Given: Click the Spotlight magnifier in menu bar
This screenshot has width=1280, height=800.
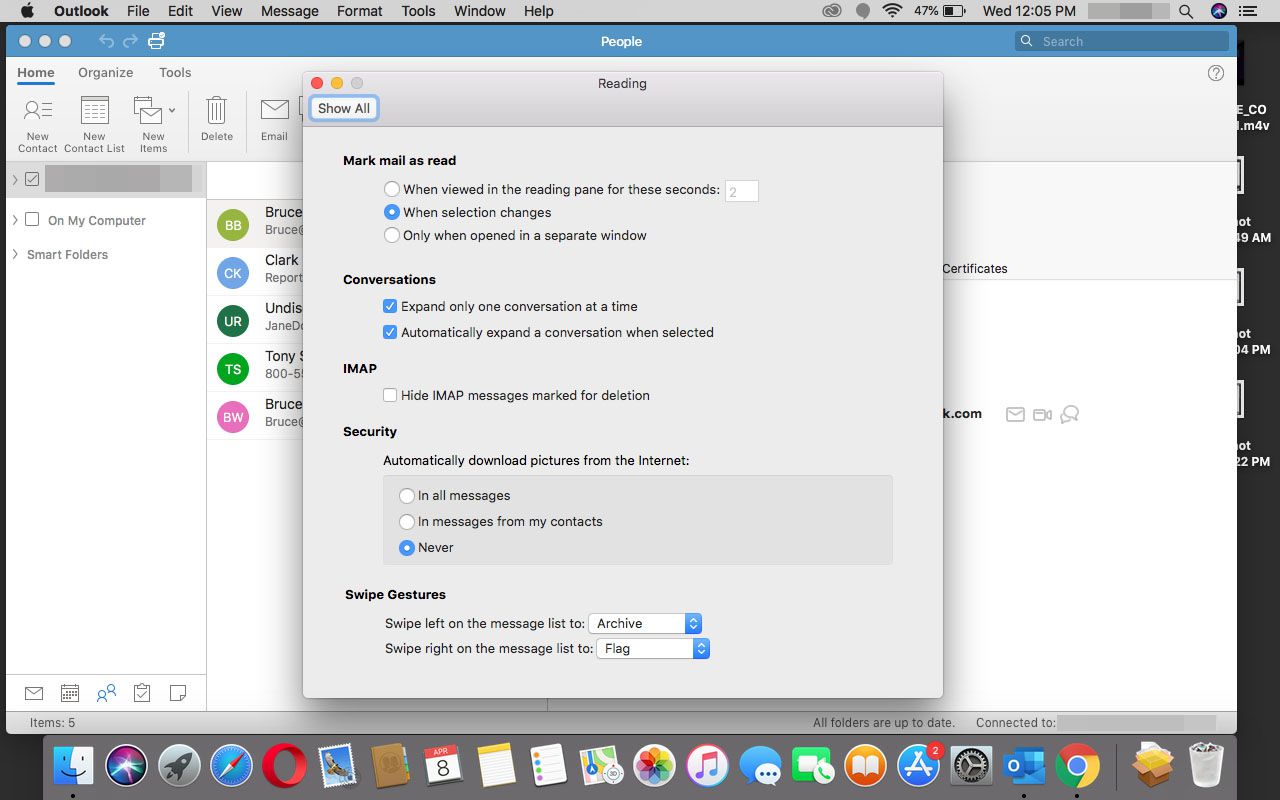Looking at the screenshot, I should [1186, 11].
